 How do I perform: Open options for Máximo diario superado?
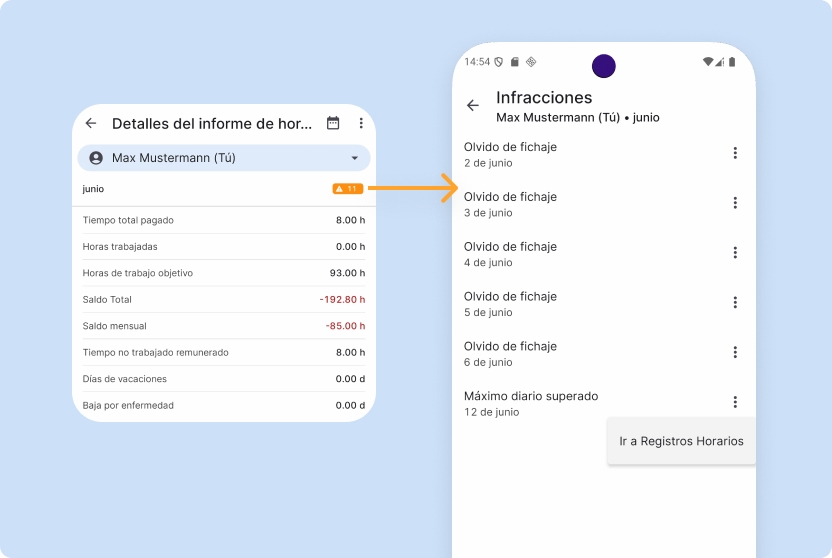point(735,402)
